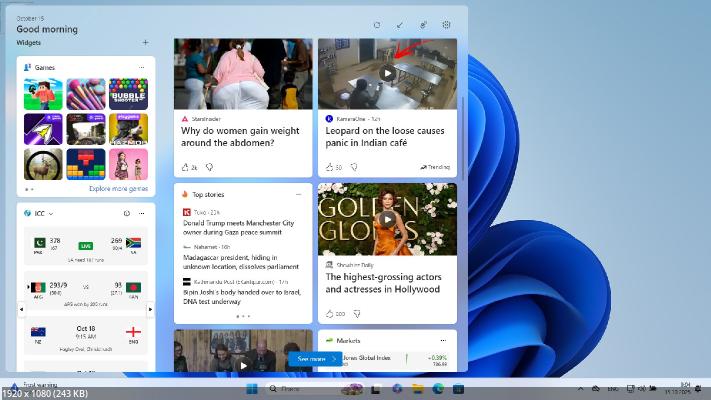Show next ICC matches with right arrow

pyautogui.click(x=152, y=308)
